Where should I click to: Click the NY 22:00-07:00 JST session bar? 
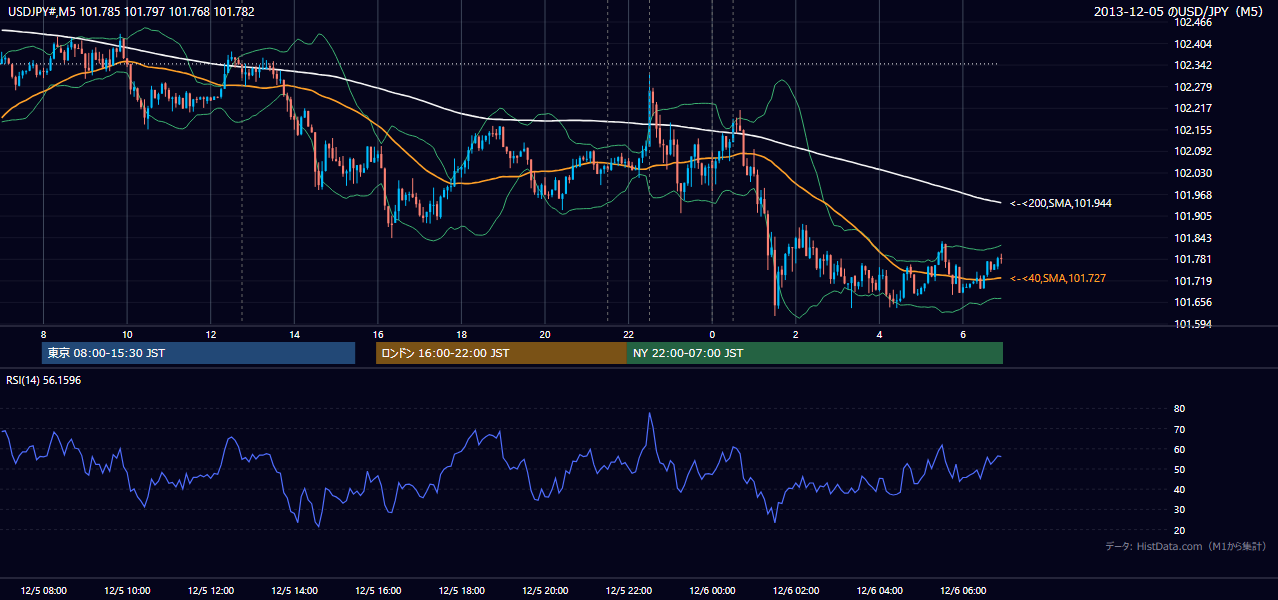(815, 353)
